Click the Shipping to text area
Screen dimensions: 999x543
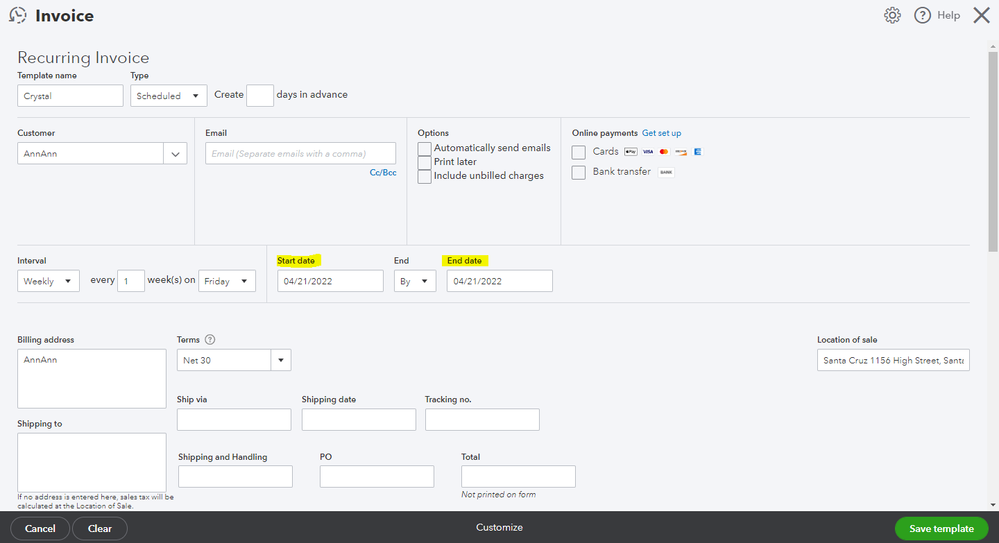click(x=92, y=463)
